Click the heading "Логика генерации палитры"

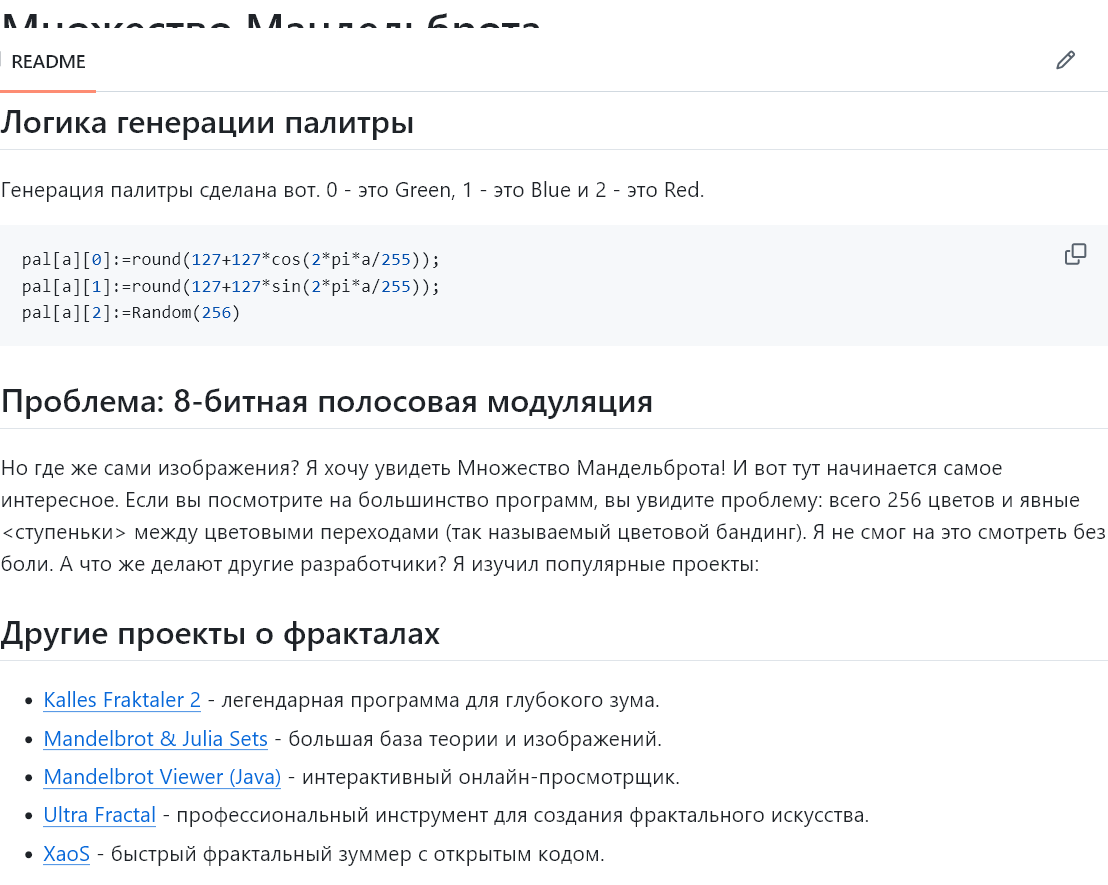(207, 123)
